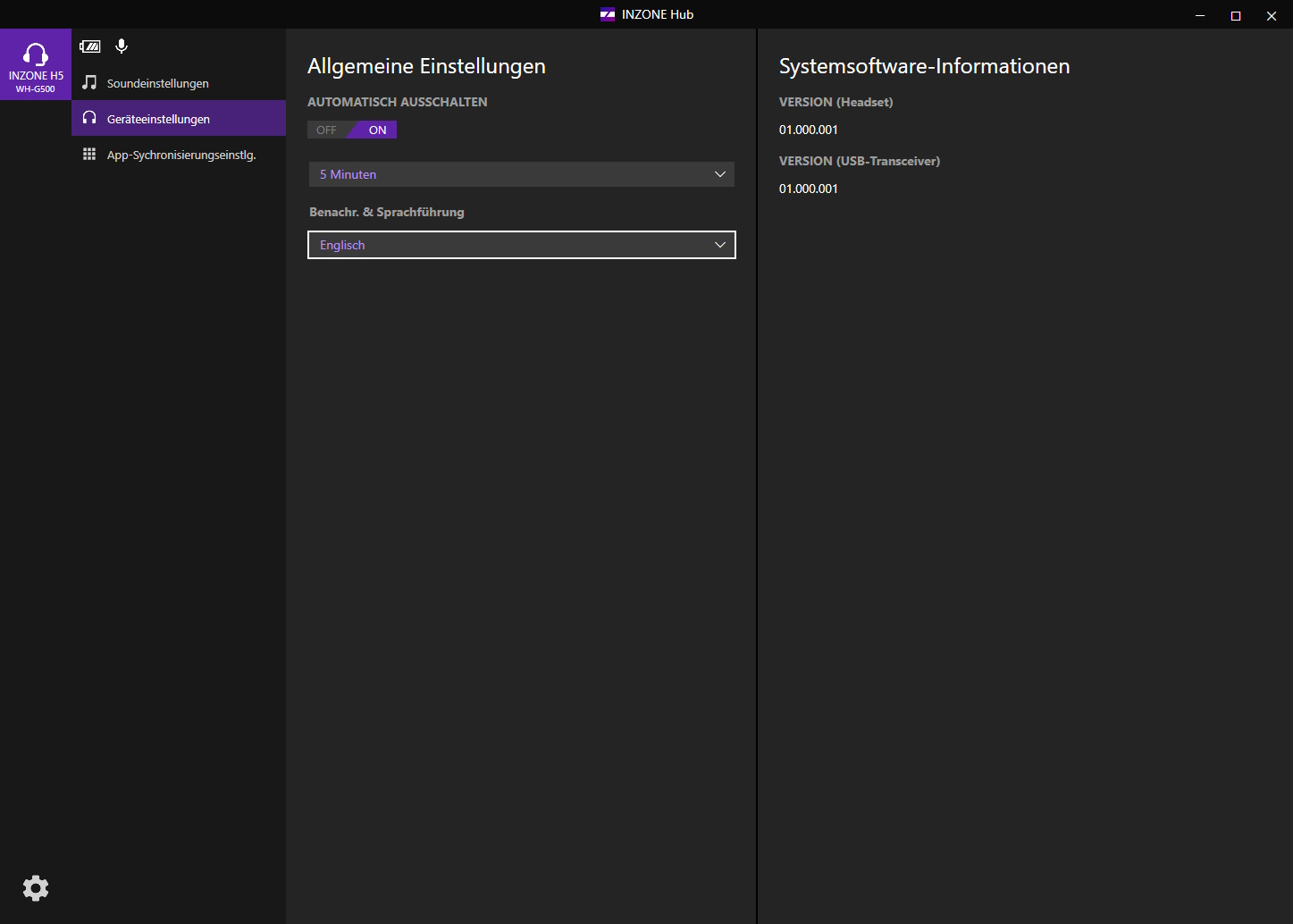Go to Soundeinstellungen

click(x=158, y=83)
